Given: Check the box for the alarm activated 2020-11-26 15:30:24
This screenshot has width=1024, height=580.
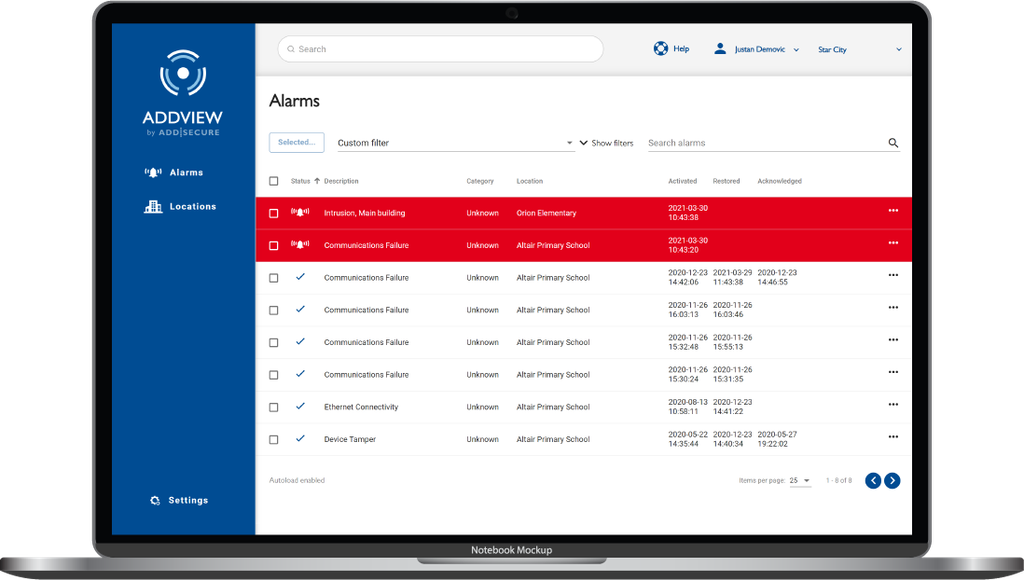Looking at the screenshot, I should (274, 375).
